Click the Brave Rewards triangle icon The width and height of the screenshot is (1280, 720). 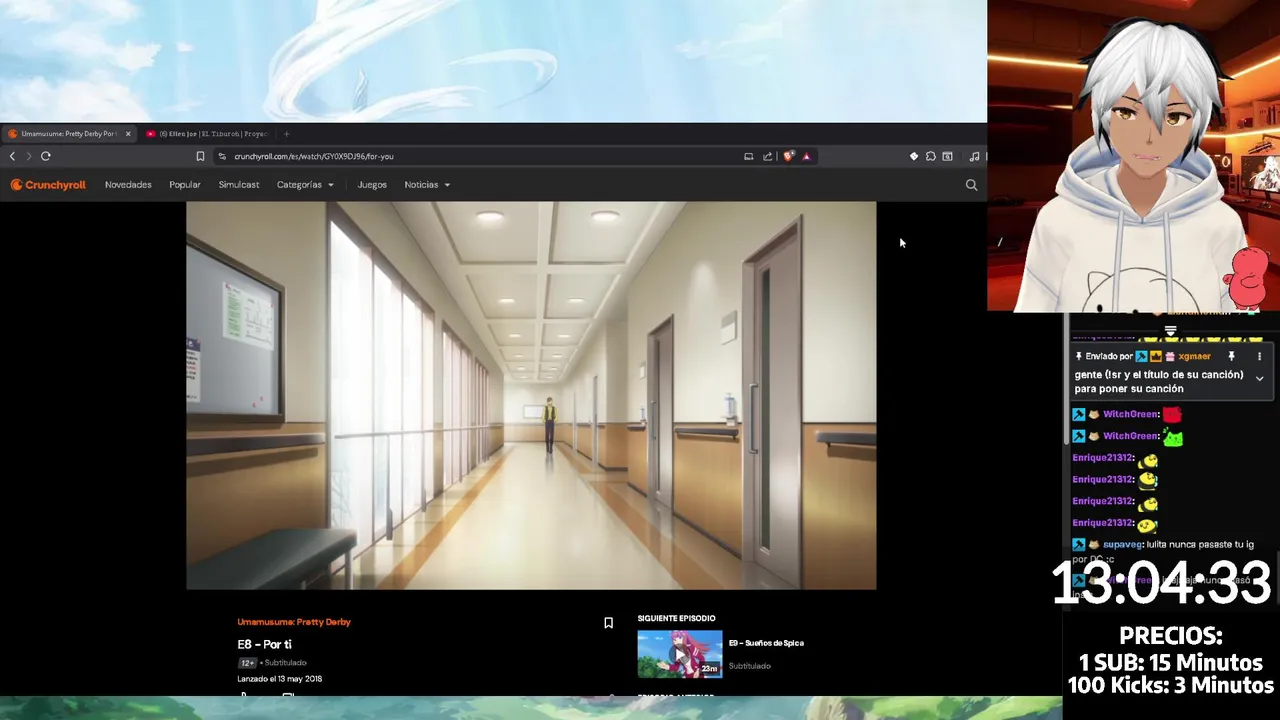[x=806, y=156]
